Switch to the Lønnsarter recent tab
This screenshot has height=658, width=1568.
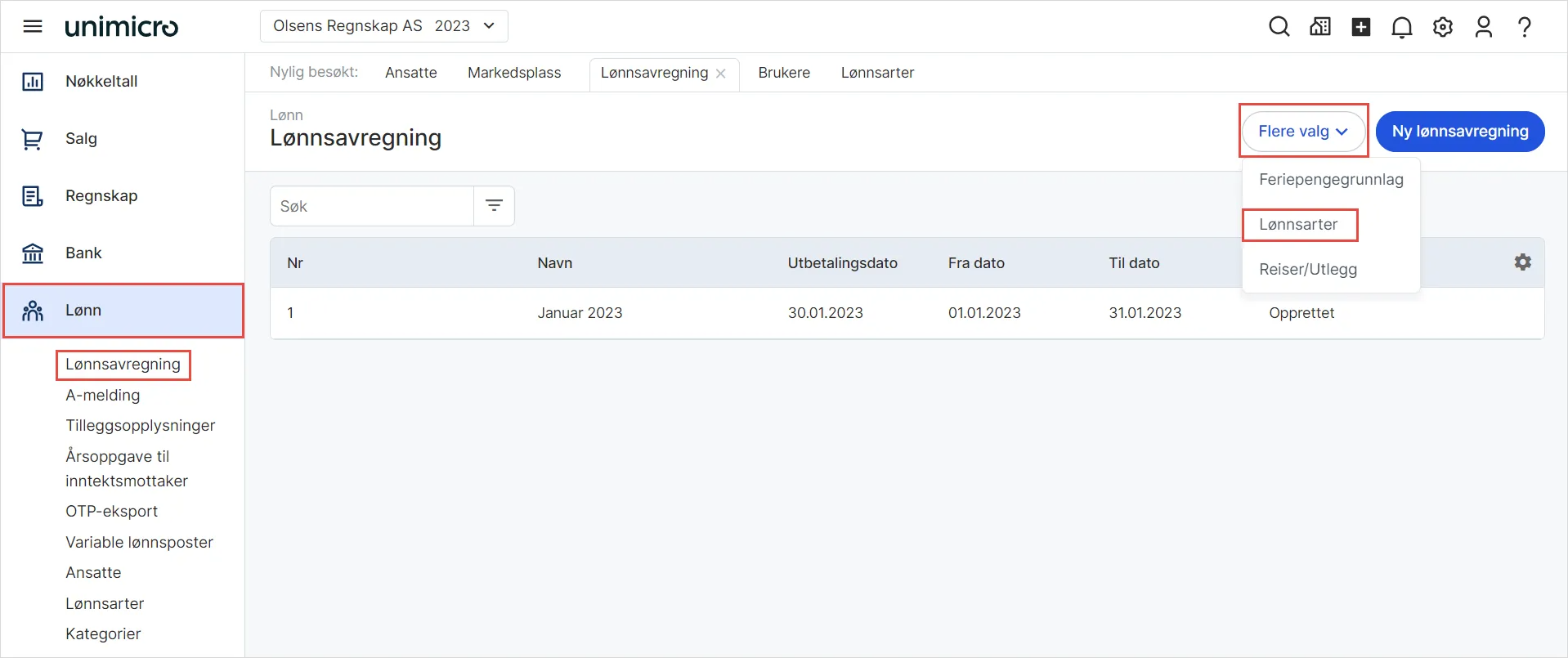tap(877, 73)
